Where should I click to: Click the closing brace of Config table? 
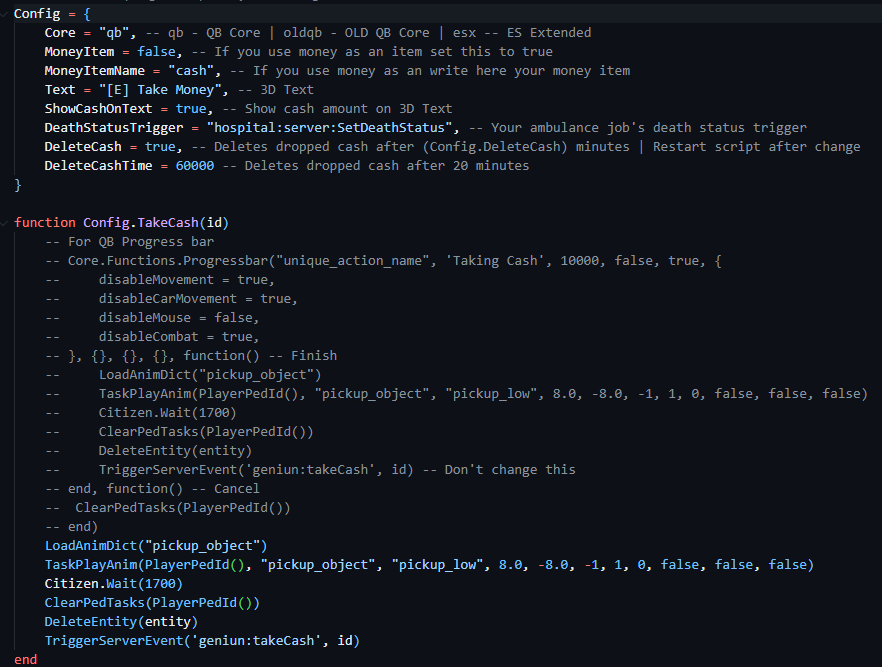[x=17, y=185]
